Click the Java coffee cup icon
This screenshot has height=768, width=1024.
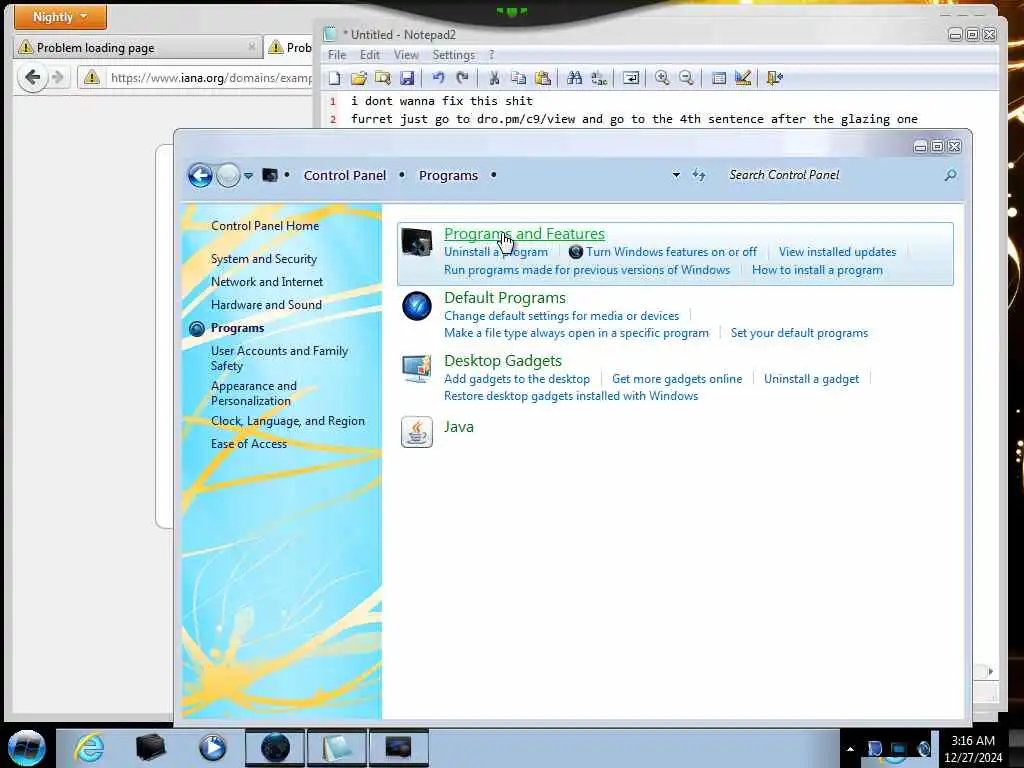tap(417, 432)
